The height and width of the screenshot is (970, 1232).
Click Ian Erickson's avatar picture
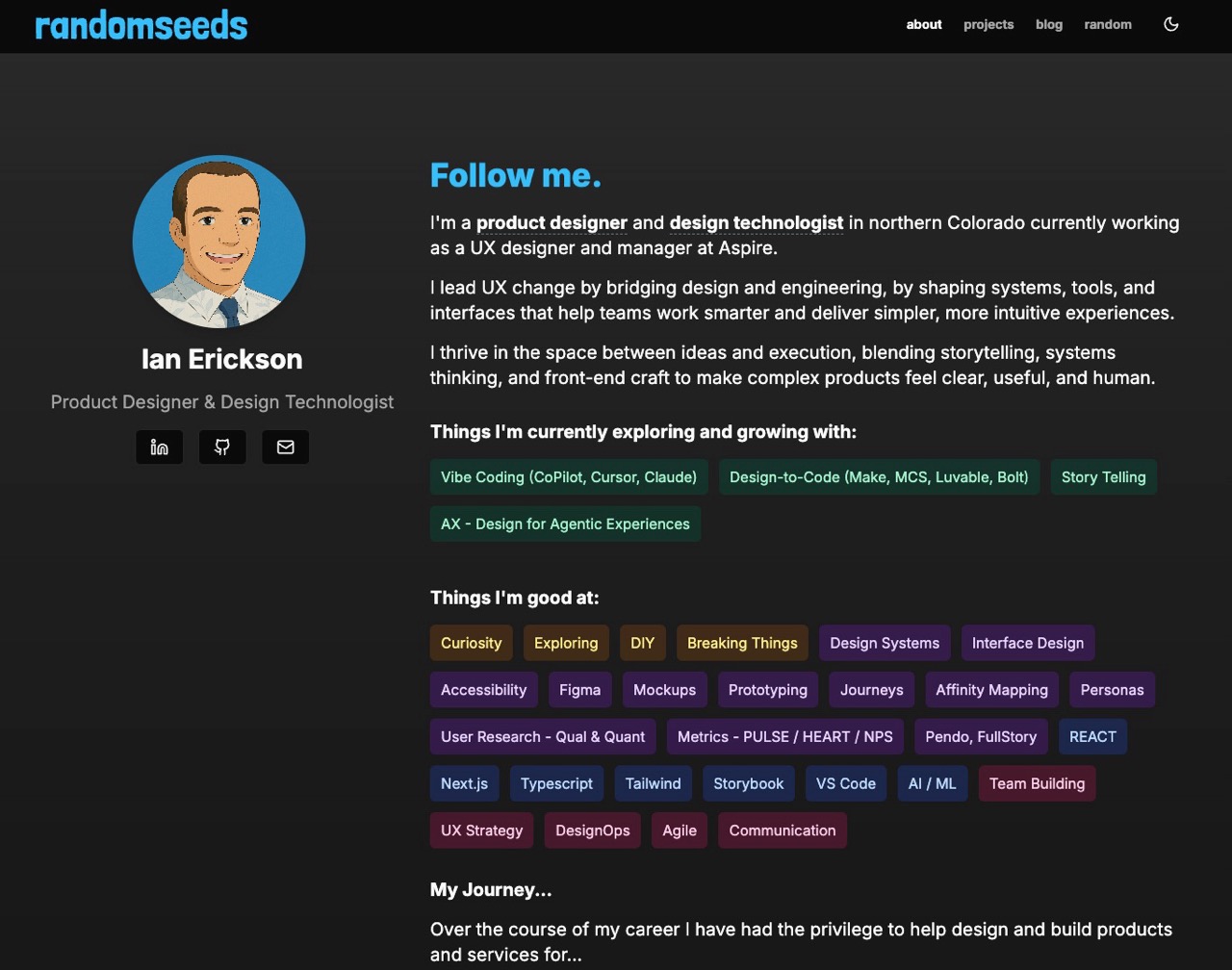(x=219, y=242)
